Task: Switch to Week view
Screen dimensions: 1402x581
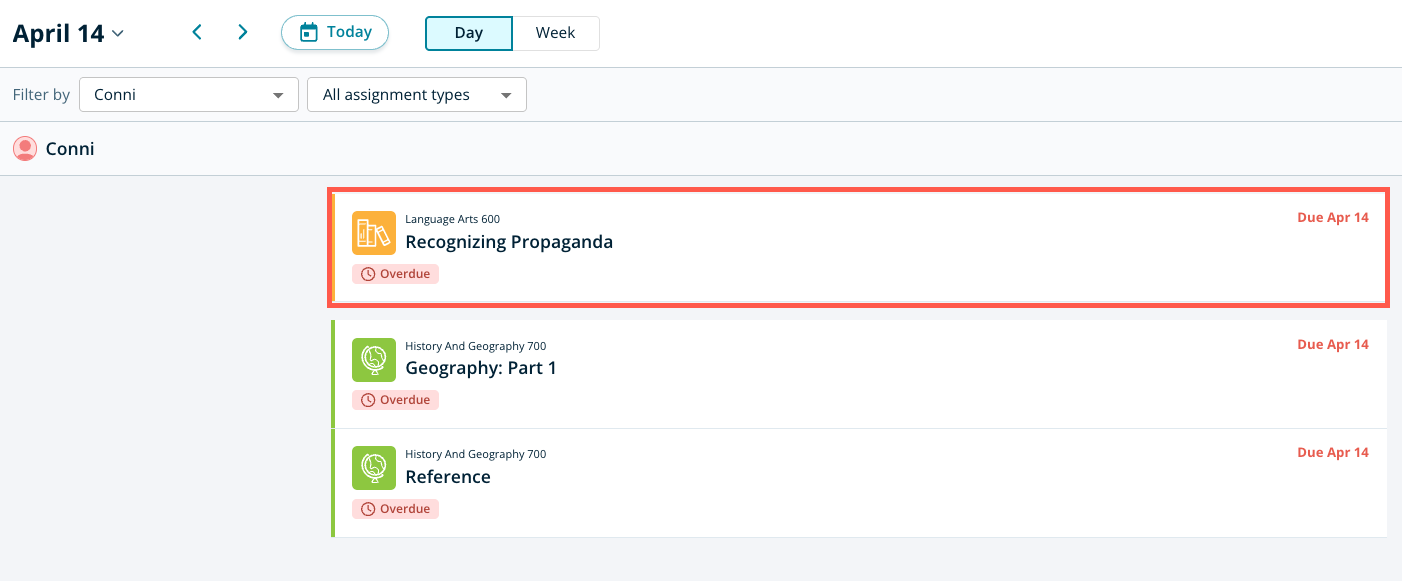Action: pyautogui.click(x=555, y=33)
